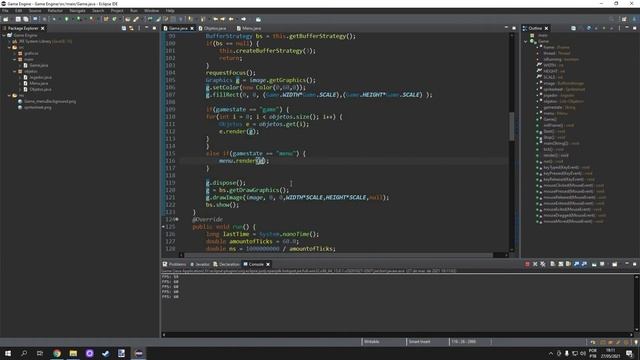Click the New file toolbar icon
This screenshot has width=640, height=360.
(x=6, y=19)
